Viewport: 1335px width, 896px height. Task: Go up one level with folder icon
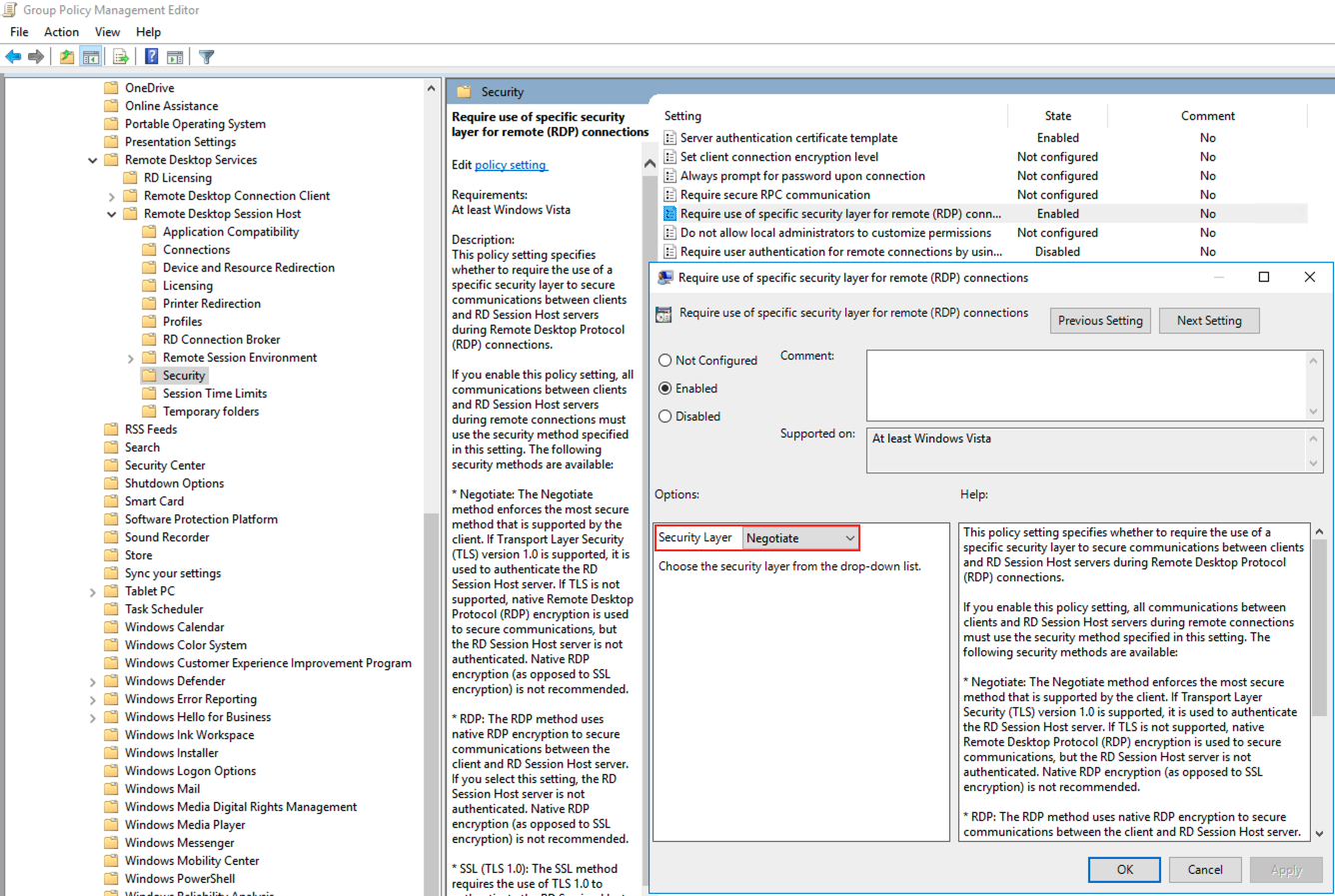pos(66,57)
